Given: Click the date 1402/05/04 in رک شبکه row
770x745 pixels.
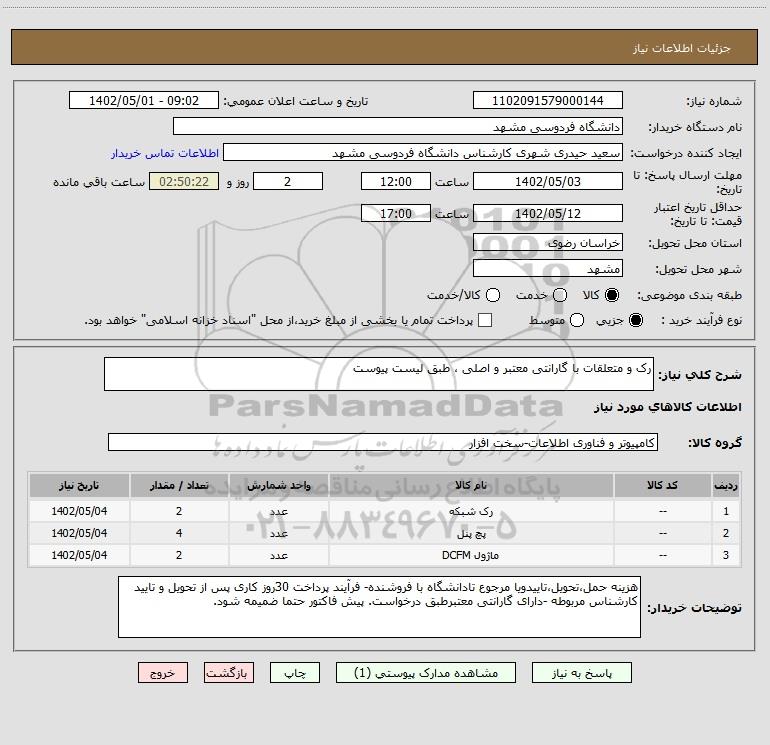Looking at the screenshot, I should (x=79, y=511).
